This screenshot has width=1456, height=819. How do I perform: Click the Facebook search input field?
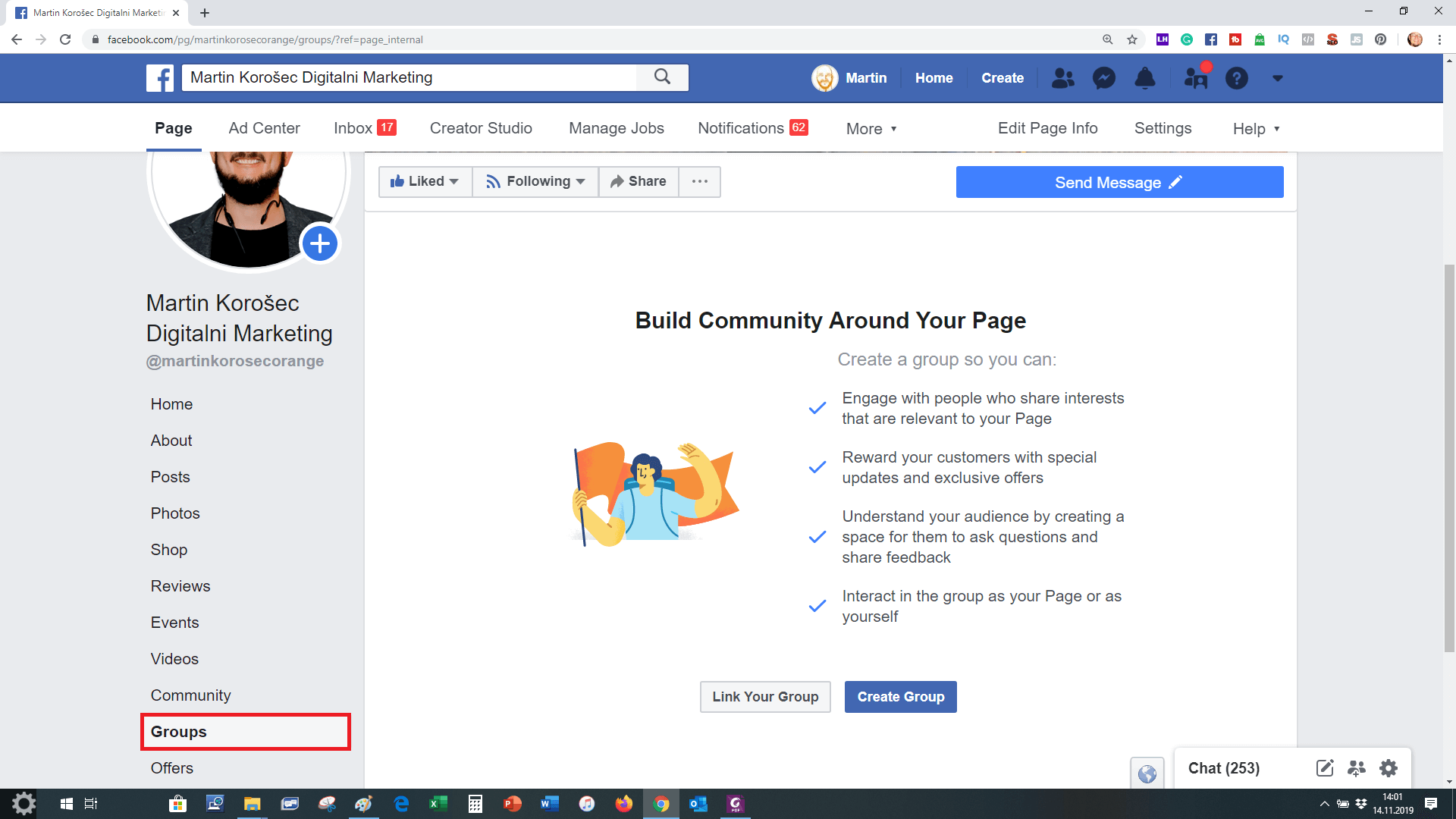(x=409, y=77)
